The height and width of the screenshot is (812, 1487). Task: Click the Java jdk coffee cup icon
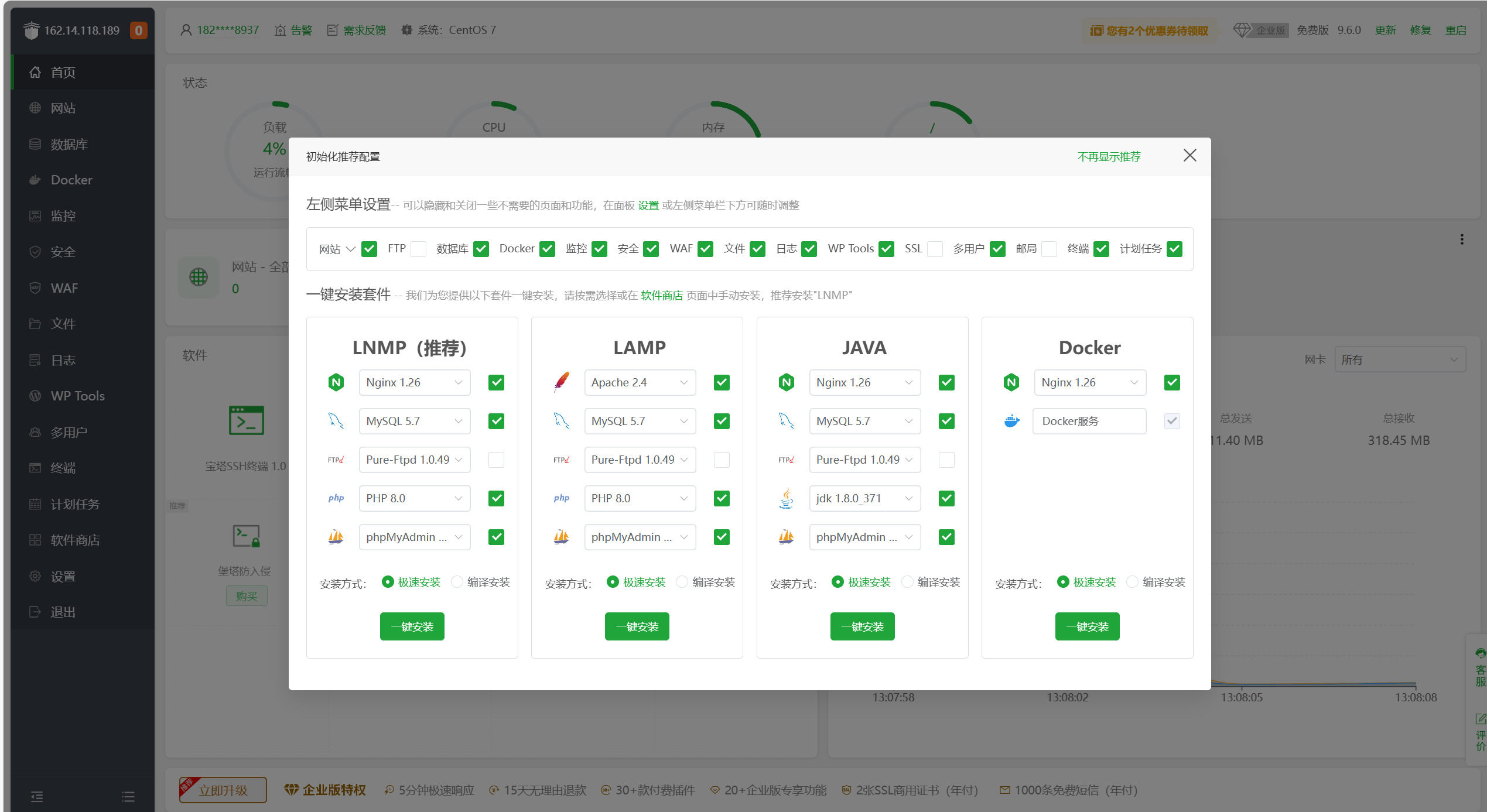tap(786, 498)
